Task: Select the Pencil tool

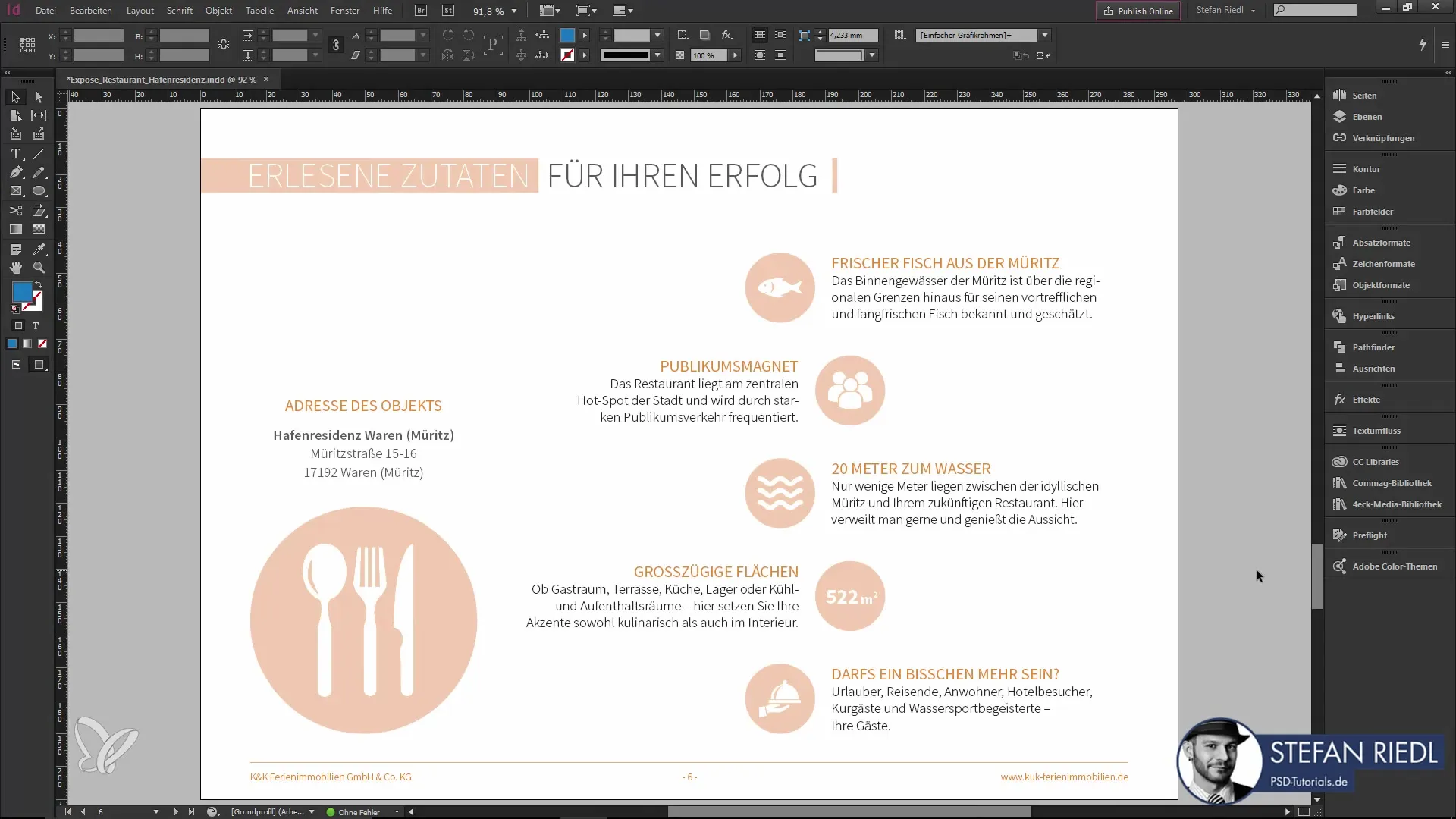Action: click(x=39, y=173)
